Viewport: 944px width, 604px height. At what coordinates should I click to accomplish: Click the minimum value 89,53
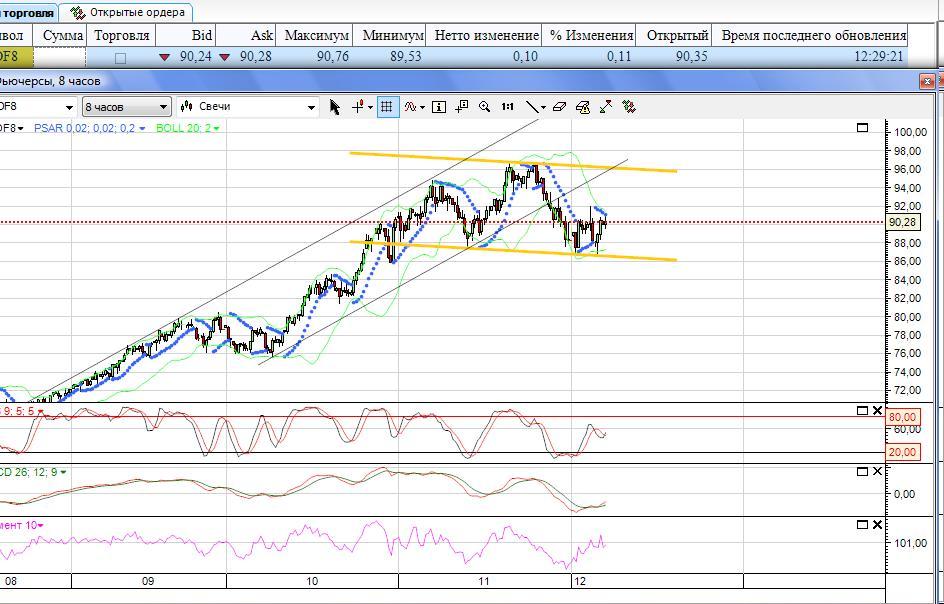(405, 57)
